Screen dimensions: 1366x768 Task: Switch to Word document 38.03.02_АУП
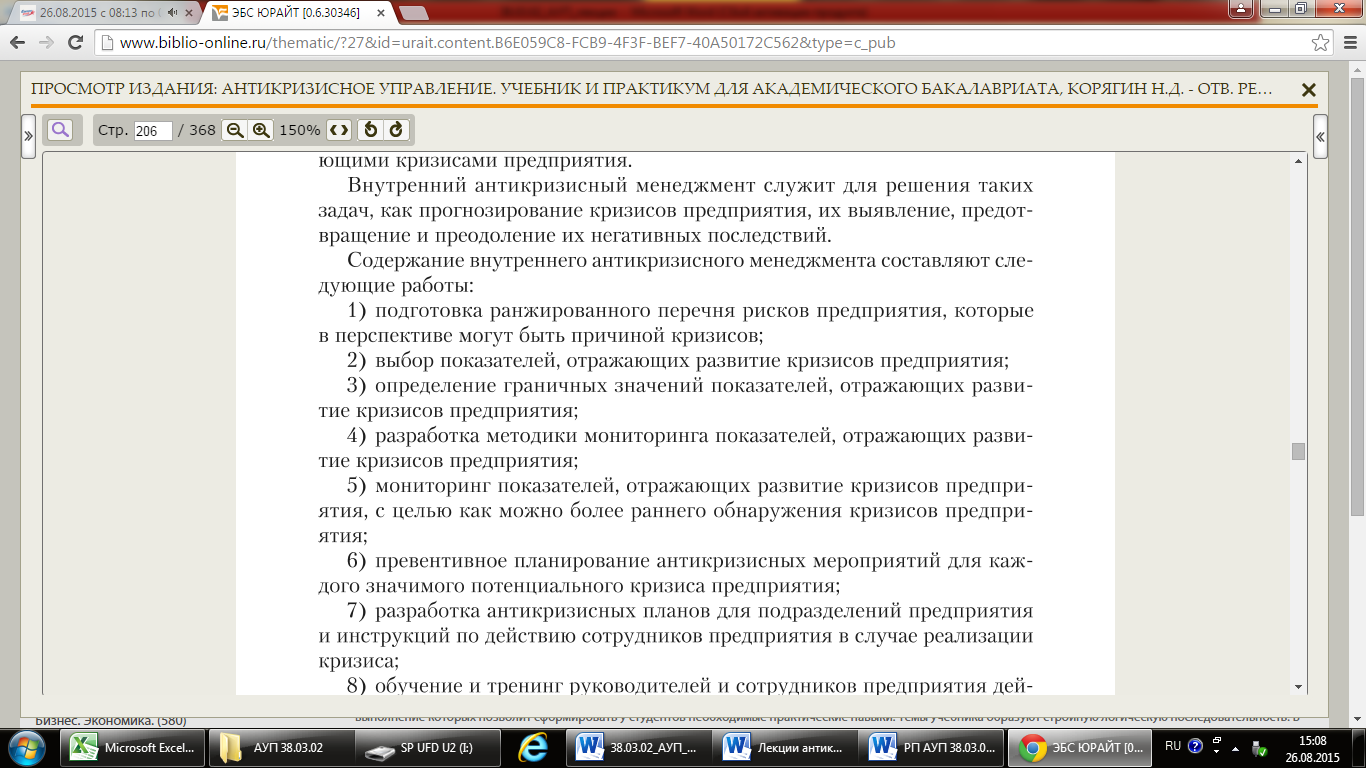coord(640,747)
